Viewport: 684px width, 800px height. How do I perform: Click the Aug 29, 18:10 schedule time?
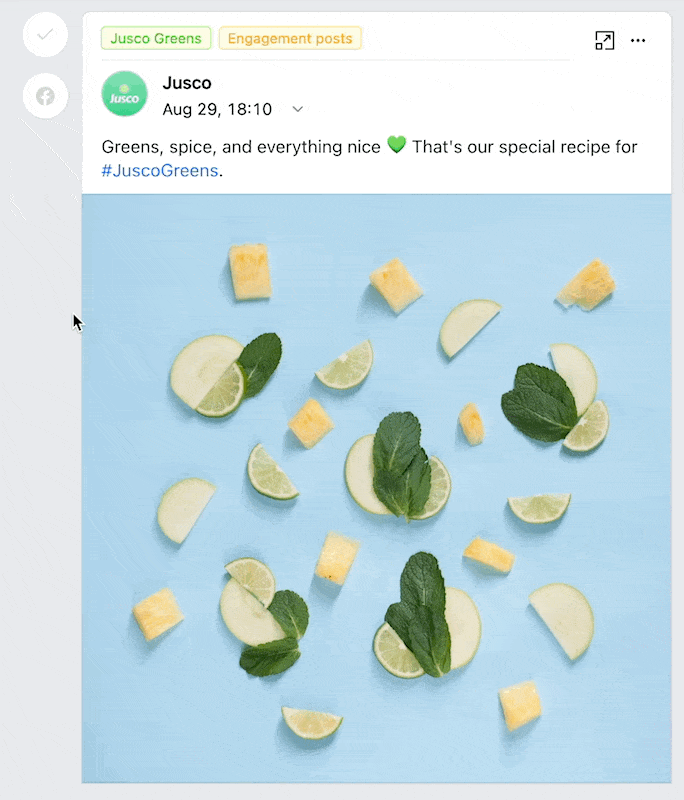coord(217,109)
